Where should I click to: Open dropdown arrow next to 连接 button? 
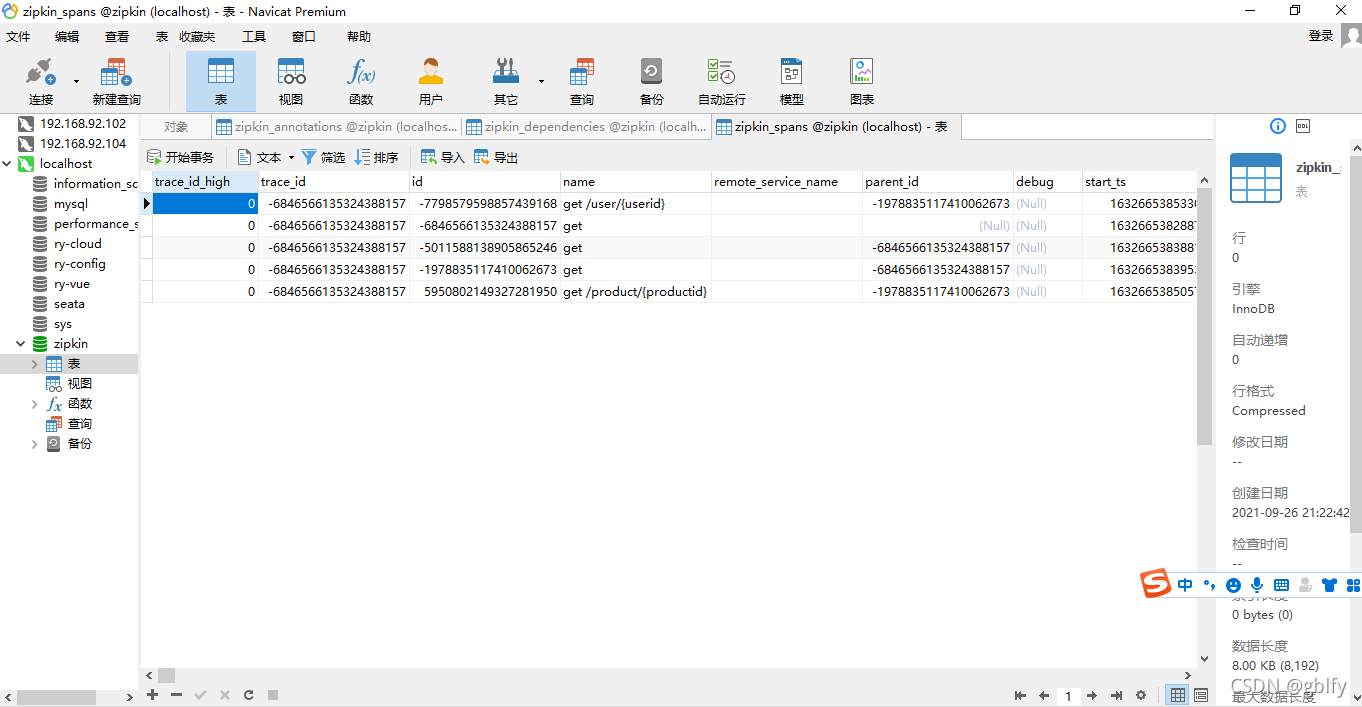tap(76, 81)
